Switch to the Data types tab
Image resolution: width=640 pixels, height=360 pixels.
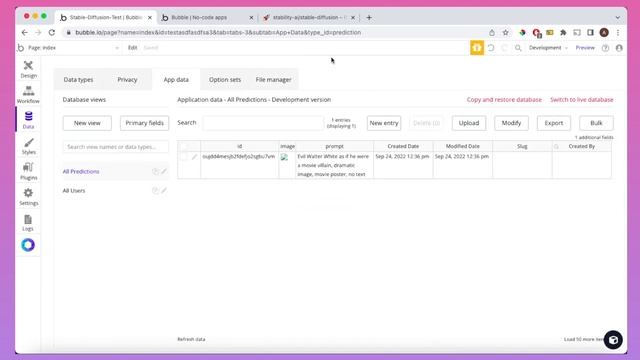coord(78,80)
